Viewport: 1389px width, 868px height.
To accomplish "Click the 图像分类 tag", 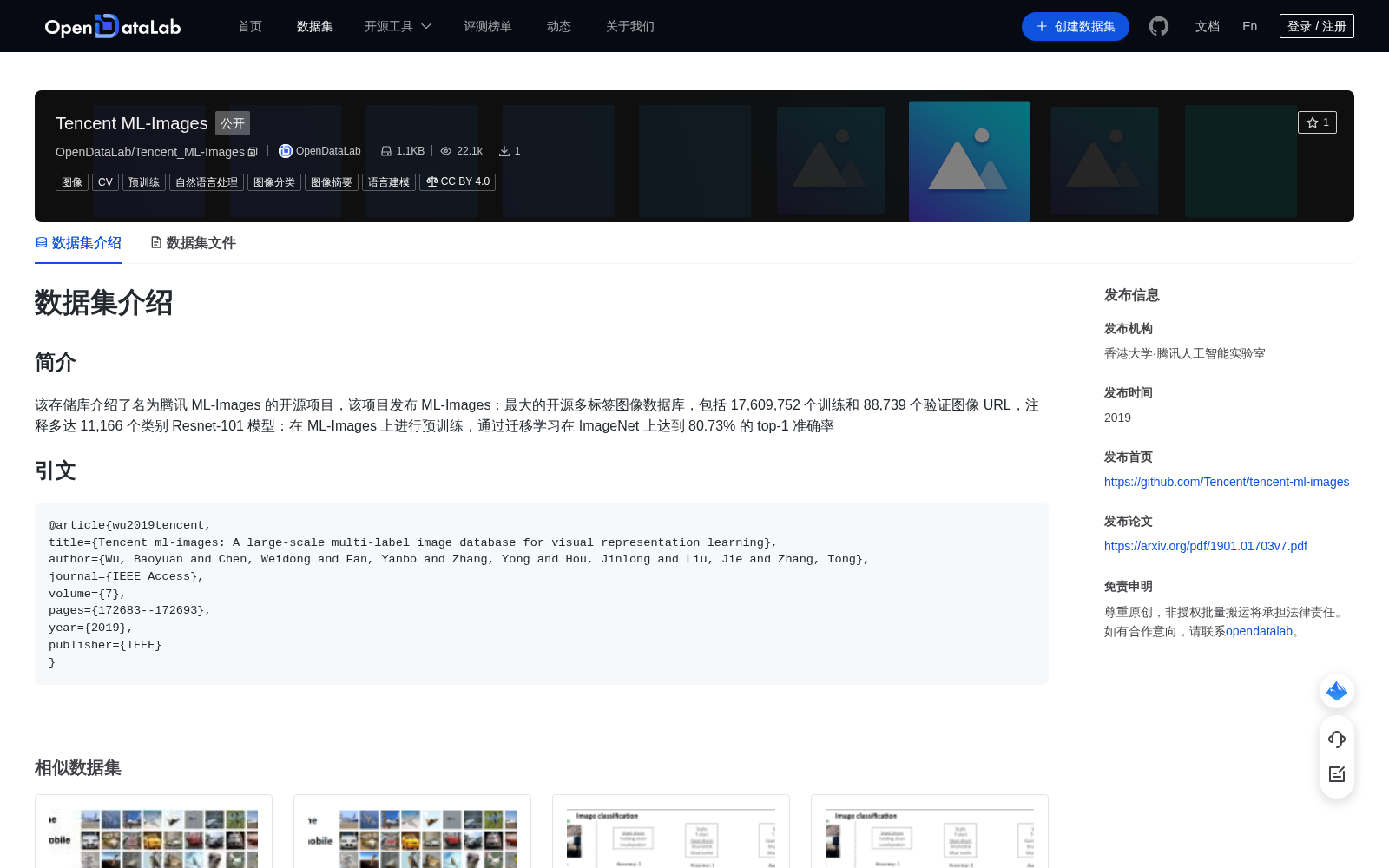I will click(x=274, y=182).
